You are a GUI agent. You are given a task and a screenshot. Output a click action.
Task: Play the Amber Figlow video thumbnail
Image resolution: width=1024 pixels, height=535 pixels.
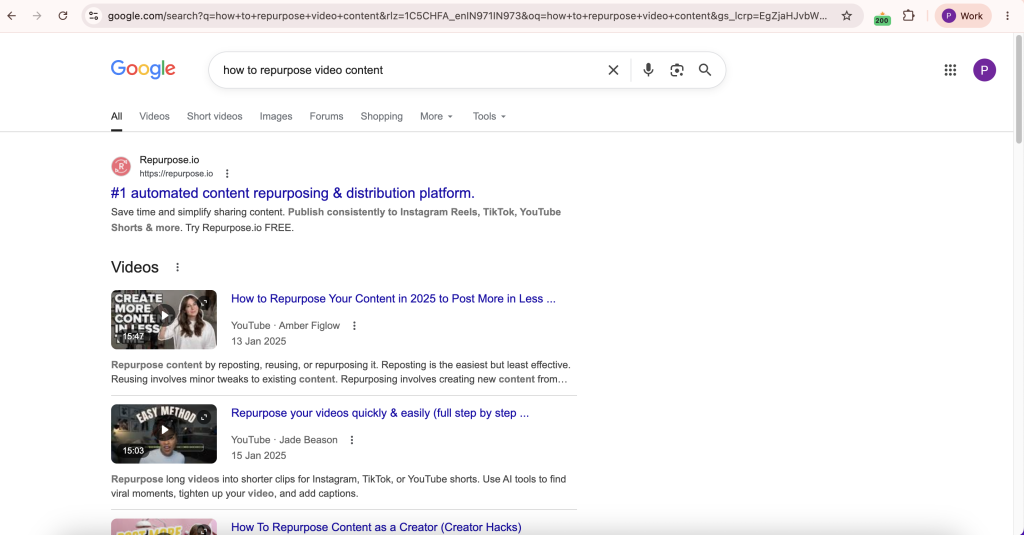164,319
